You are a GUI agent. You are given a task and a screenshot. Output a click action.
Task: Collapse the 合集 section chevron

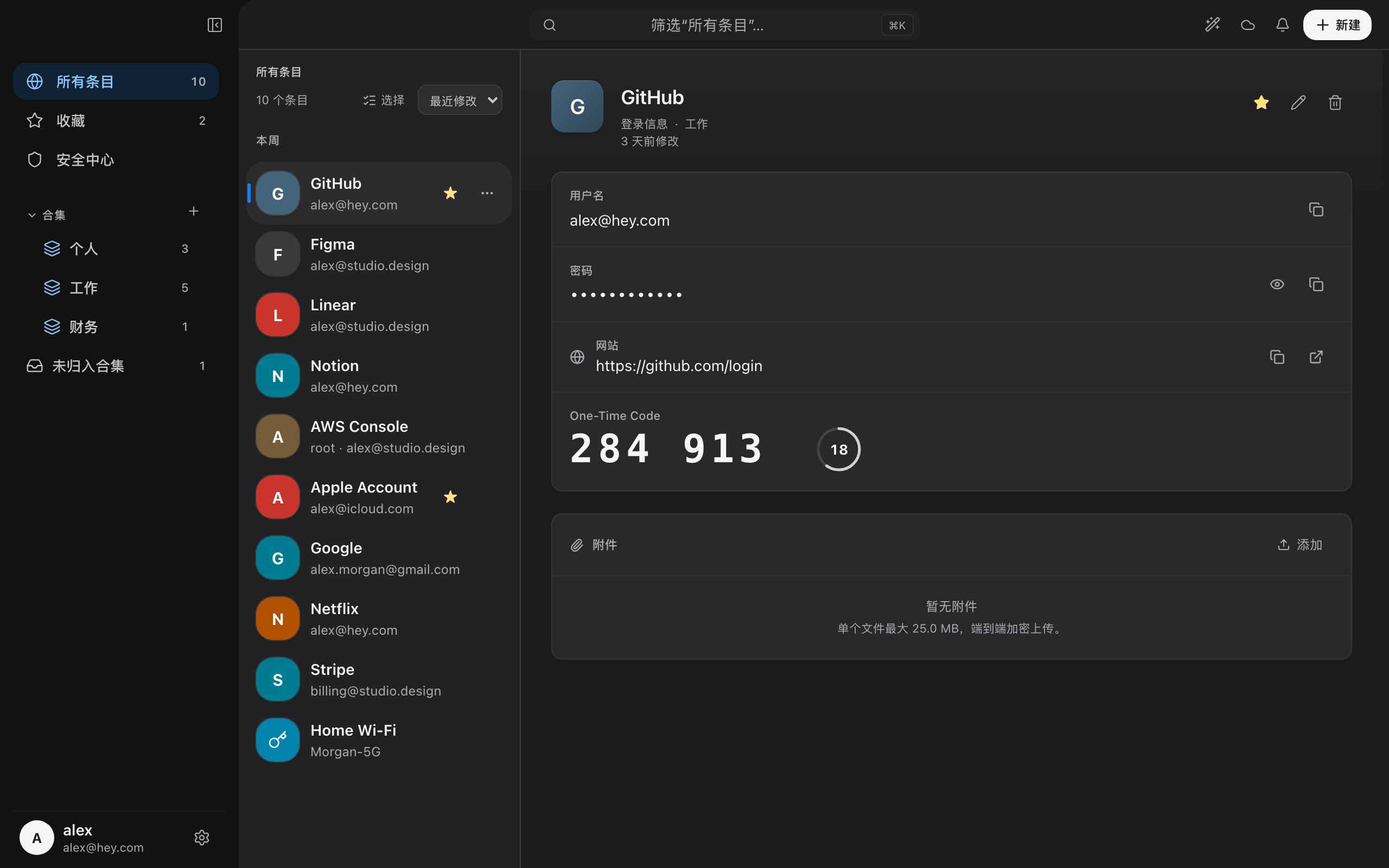click(32, 215)
